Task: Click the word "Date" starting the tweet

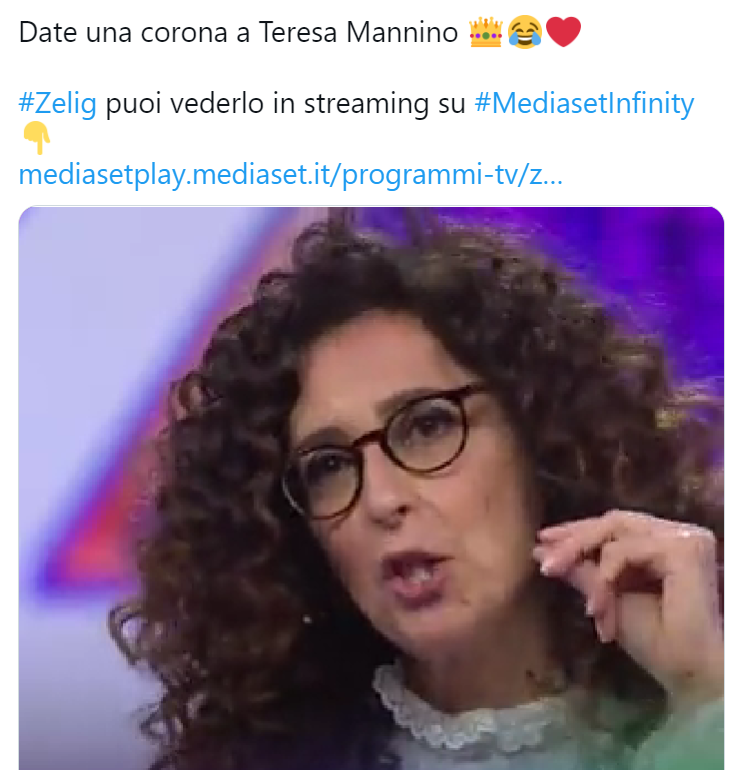Action: click(x=48, y=33)
